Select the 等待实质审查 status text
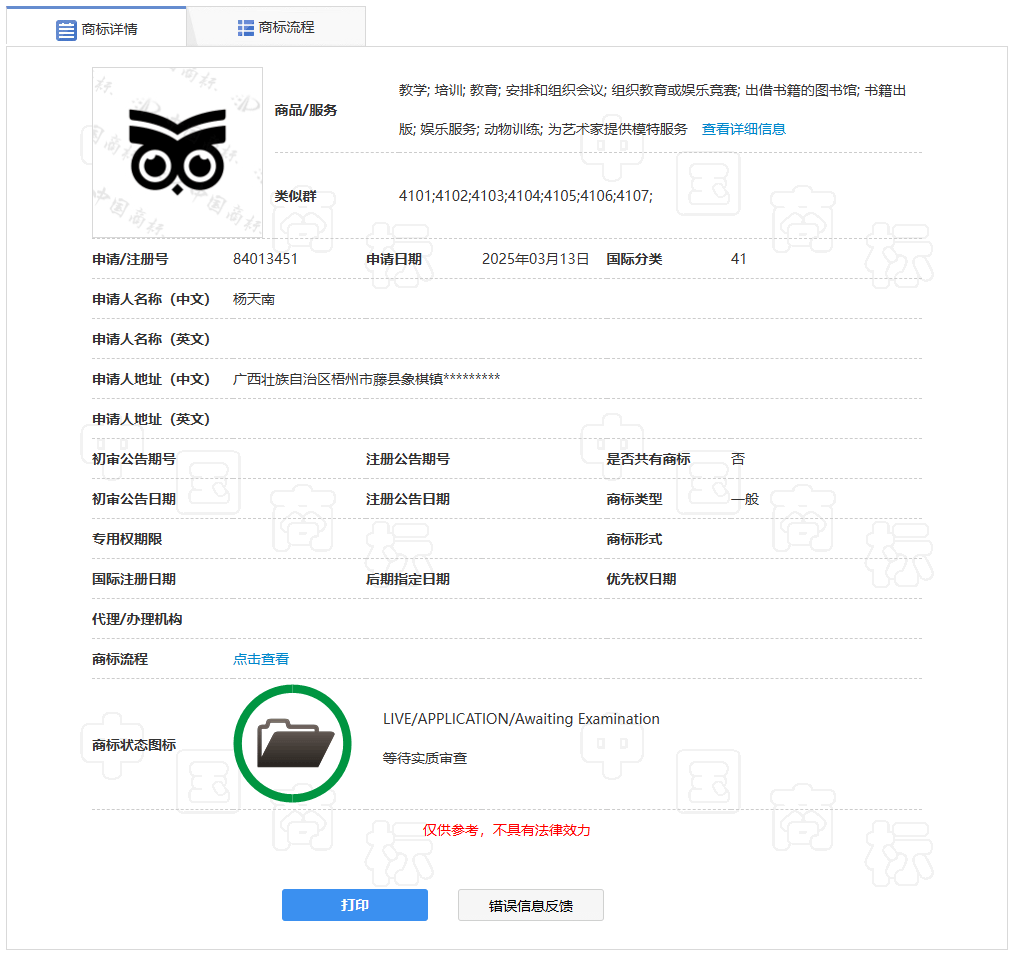Image resolution: width=1014 pixels, height=954 pixels. pyautogui.click(x=424, y=758)
